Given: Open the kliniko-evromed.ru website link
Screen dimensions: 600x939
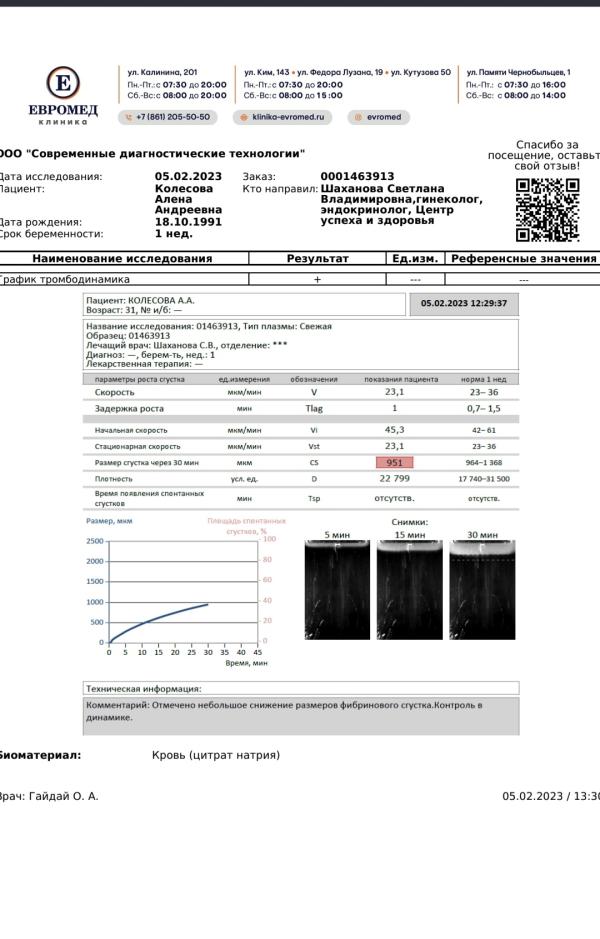Looking at the screenshot, I should (282, 117).
